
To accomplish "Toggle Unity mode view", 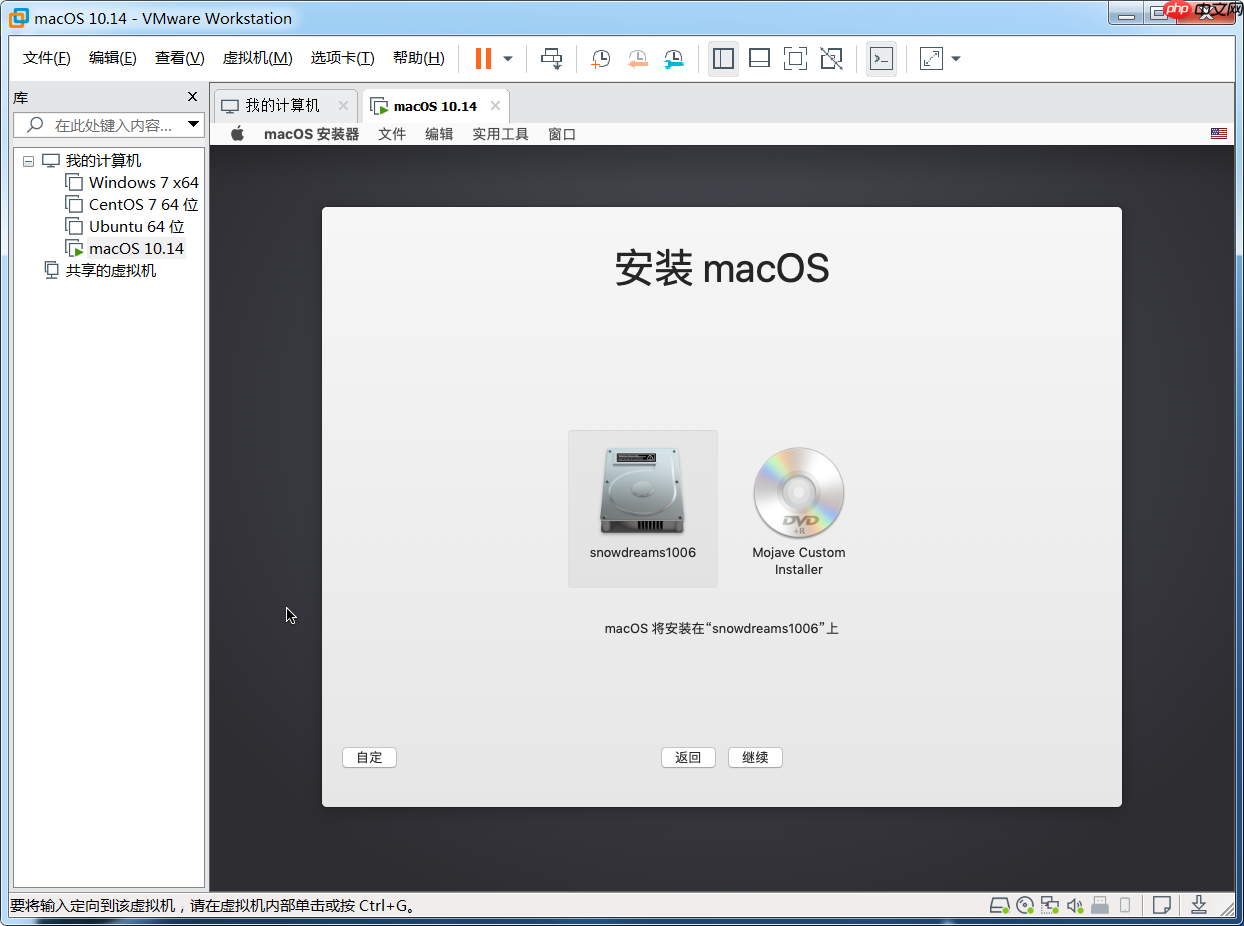I will [x=831, y=58].
